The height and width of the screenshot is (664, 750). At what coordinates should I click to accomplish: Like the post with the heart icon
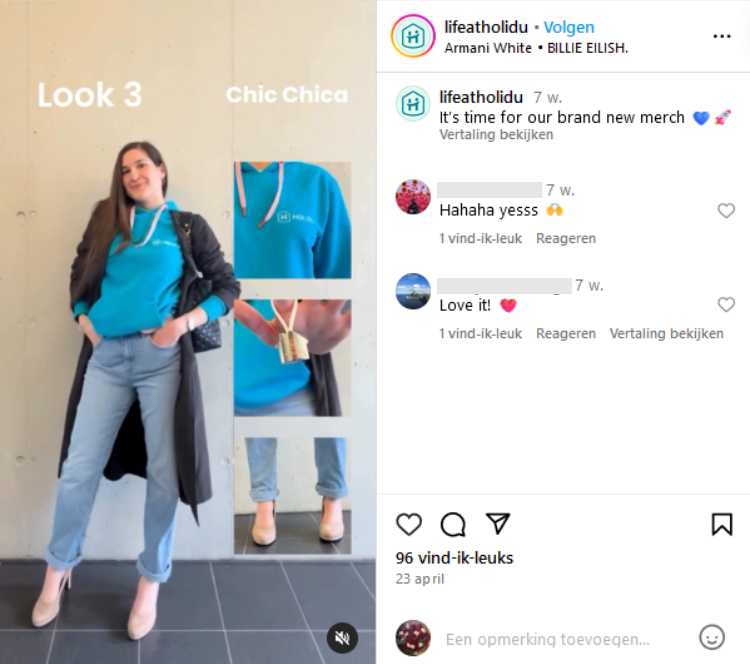pyautogui.click(x=409, y=524)
